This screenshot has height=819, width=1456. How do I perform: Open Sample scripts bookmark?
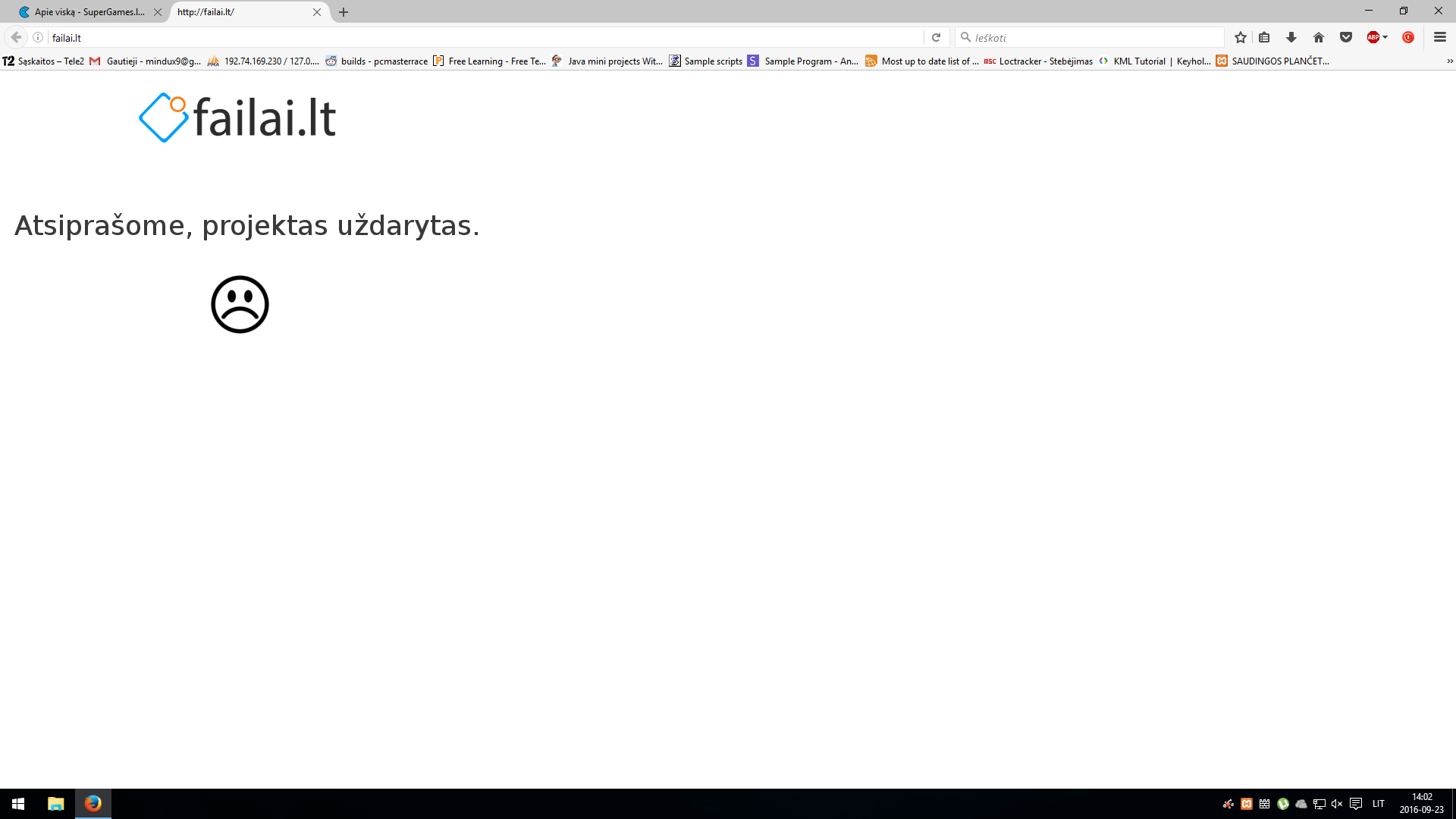(x=705, y=61)
